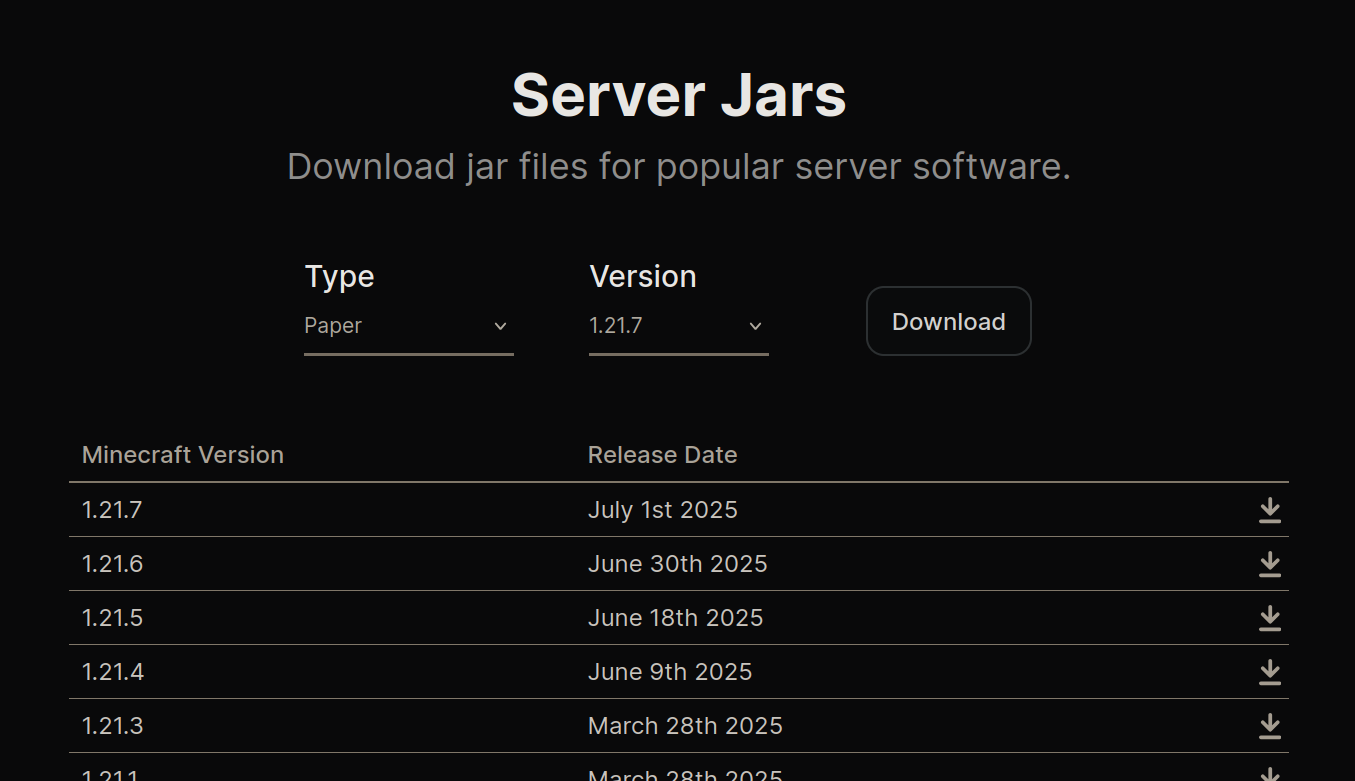Select the June 9th 2025 date
This screenshot has width=1355, height=781.
[670, 672]
